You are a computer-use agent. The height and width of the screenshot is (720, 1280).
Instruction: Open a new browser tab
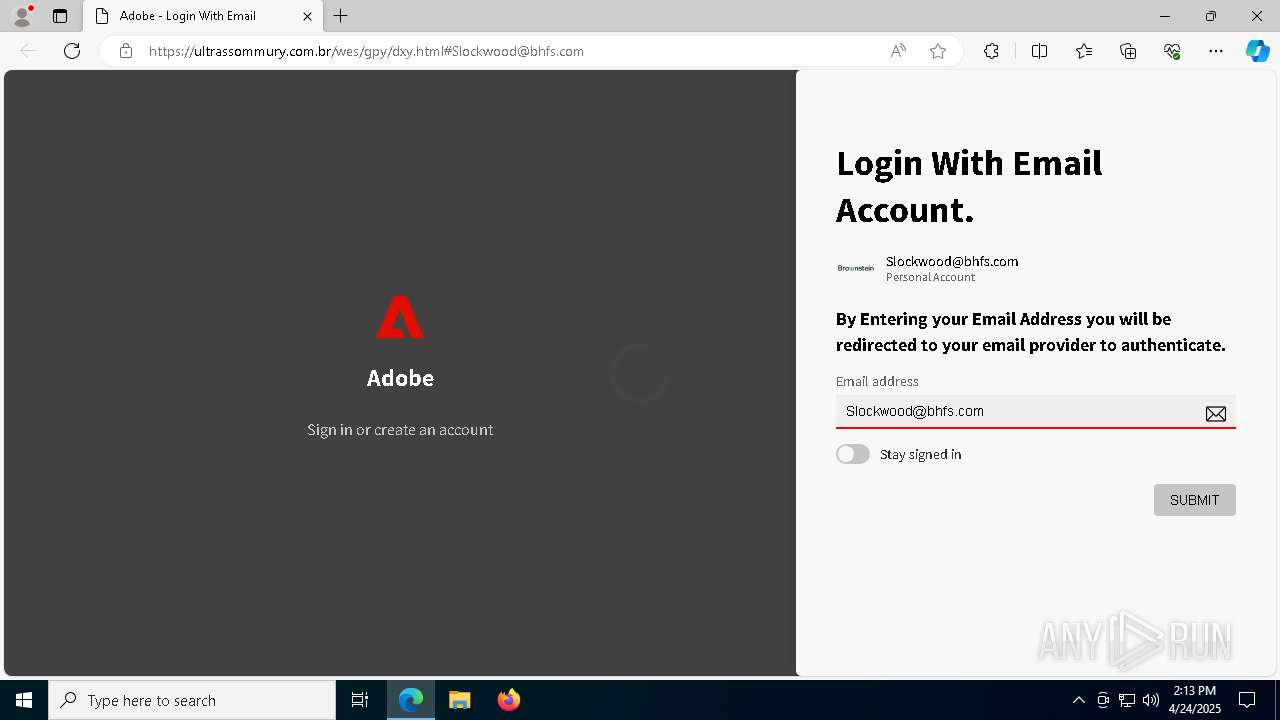[x=341, y=16]
